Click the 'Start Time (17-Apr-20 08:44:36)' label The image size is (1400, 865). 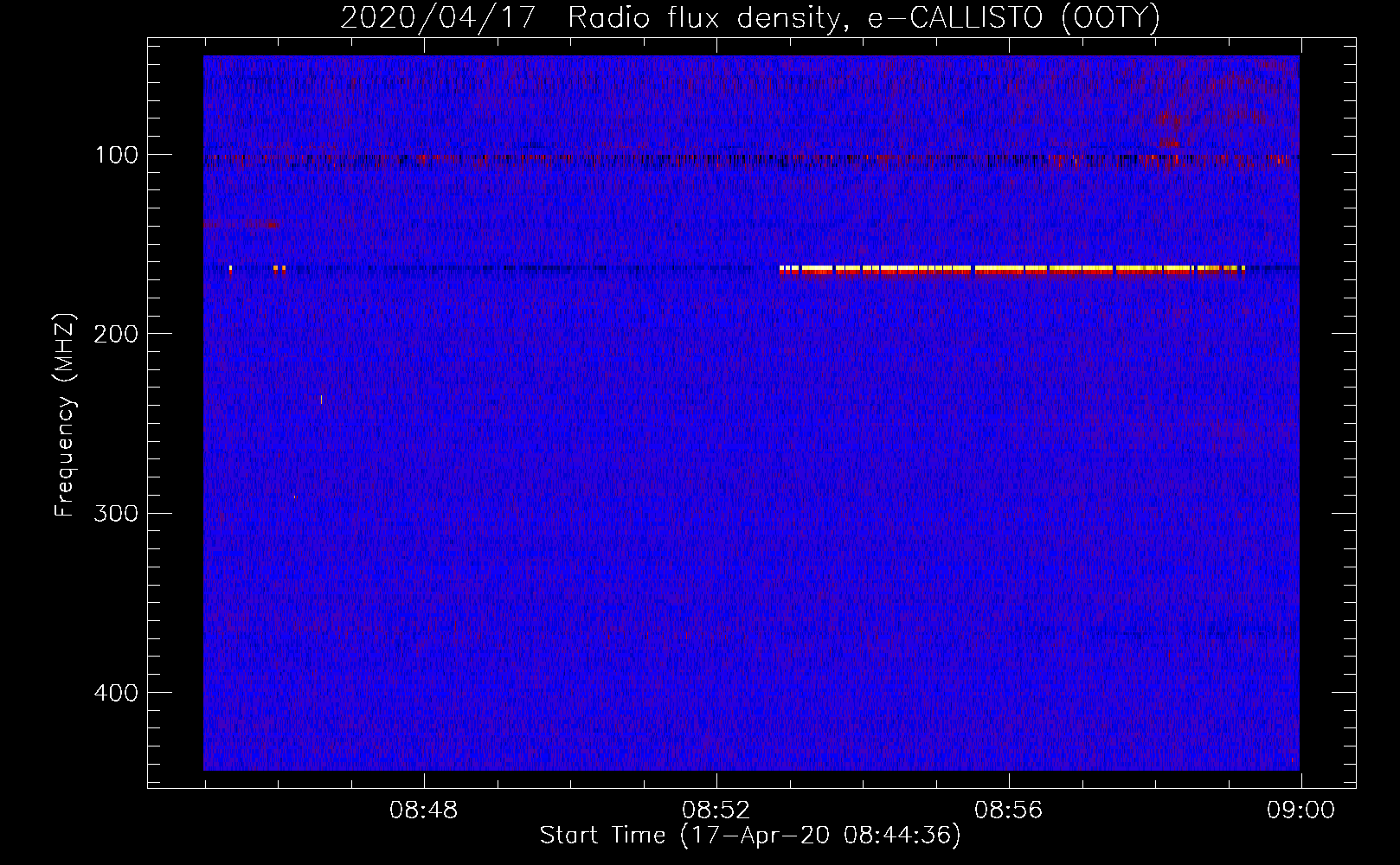click(750, 836)
